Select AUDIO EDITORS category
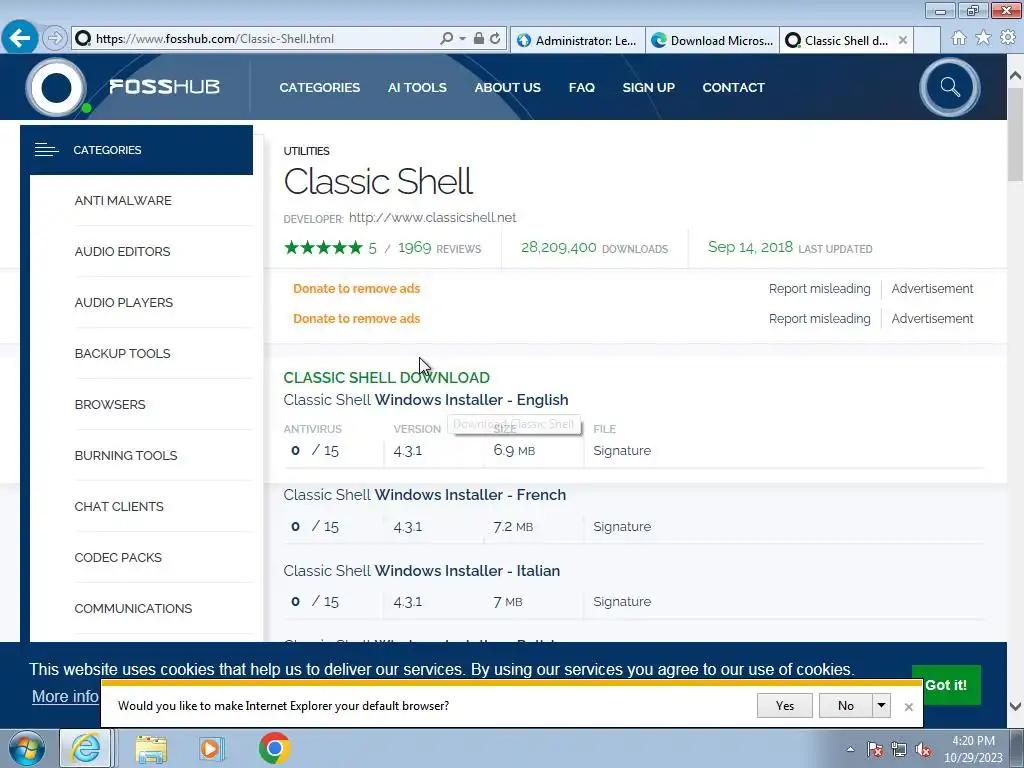 [x=122, y=251]
